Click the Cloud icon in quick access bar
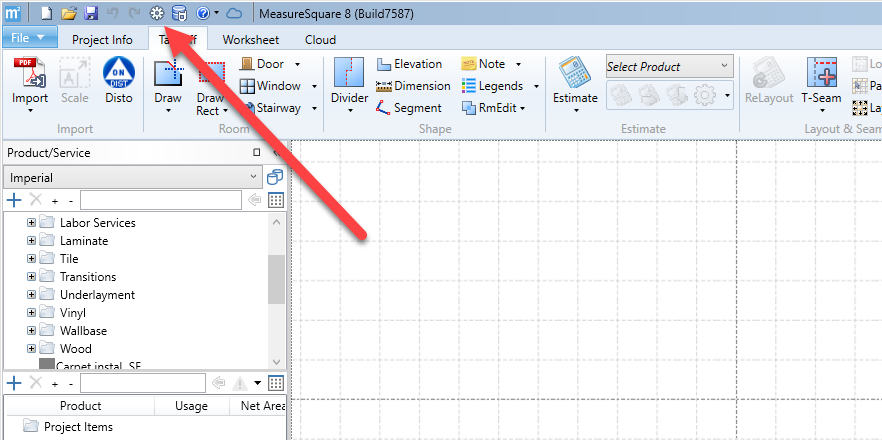Viewport: 882px width, 440px height. [233, 13]
